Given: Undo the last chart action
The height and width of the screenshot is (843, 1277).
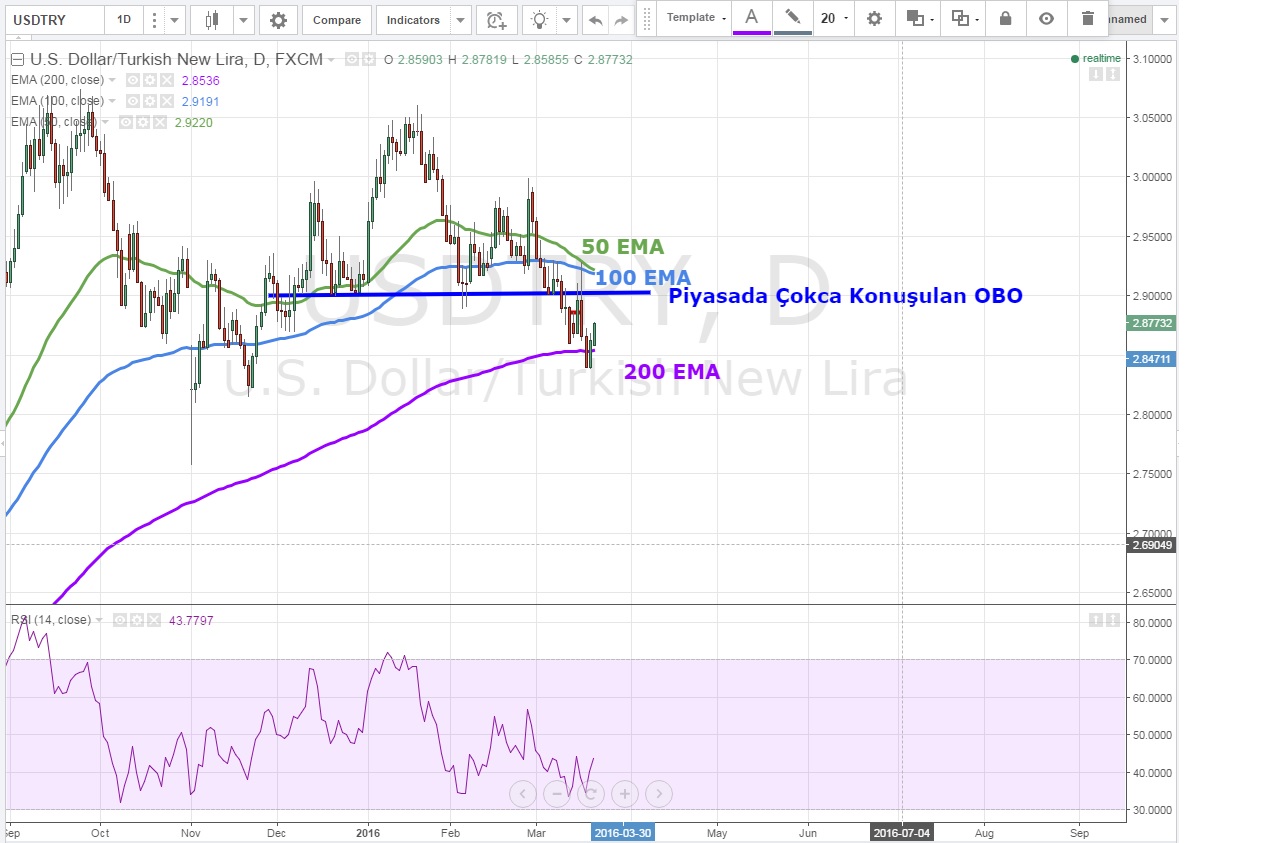Looking at the screenshot, I should coord(596,20).
